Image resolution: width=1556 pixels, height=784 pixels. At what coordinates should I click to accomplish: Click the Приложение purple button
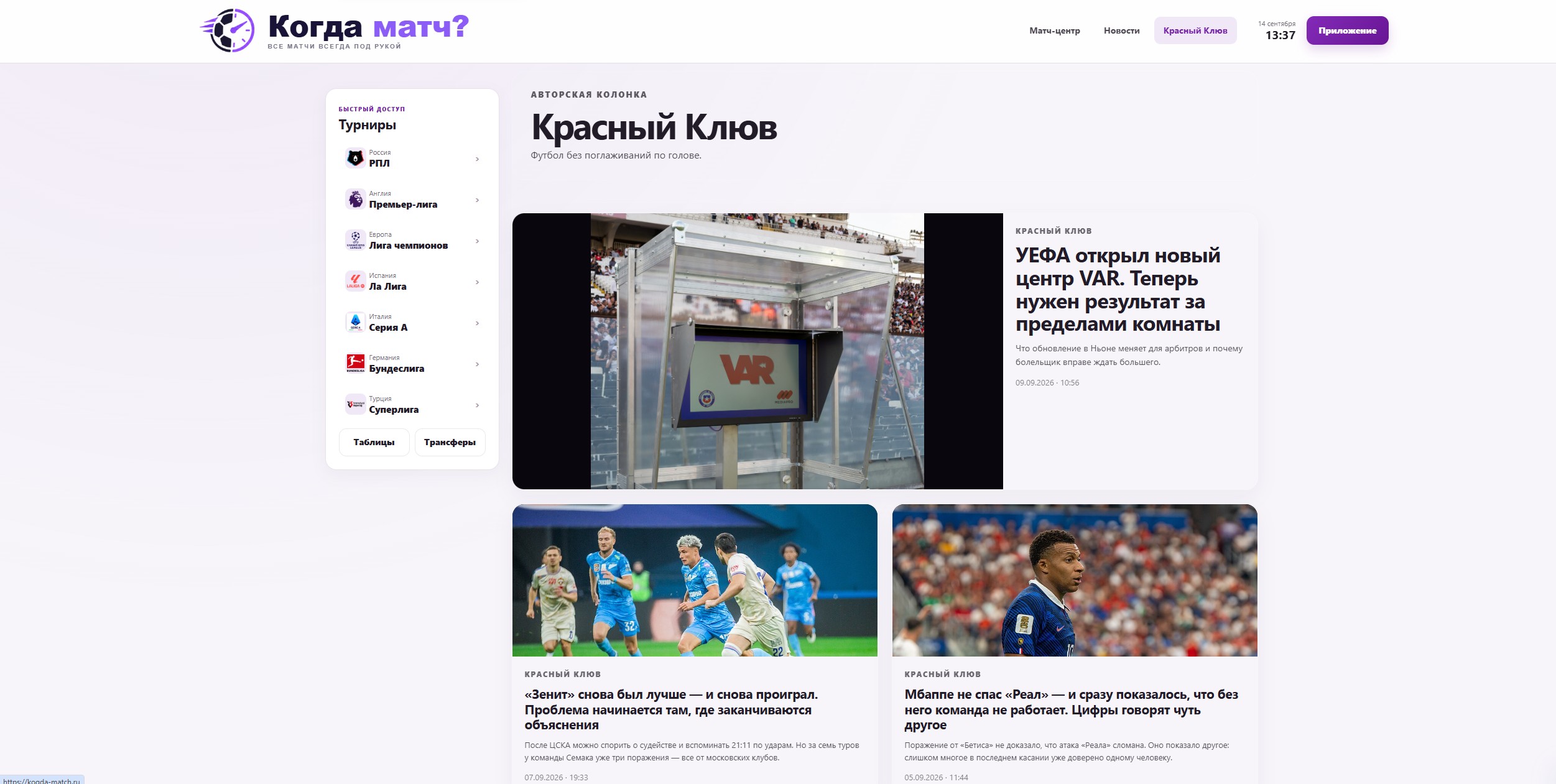tap(1347, 30)
